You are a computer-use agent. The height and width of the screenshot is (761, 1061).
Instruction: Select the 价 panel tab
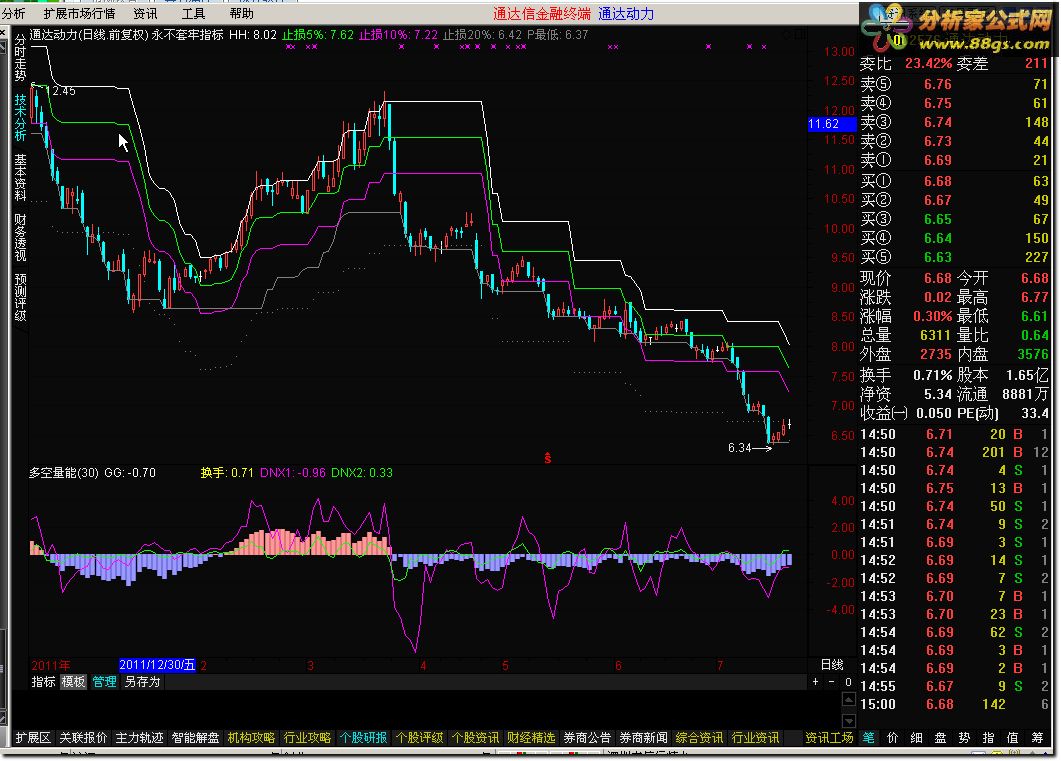893,737
